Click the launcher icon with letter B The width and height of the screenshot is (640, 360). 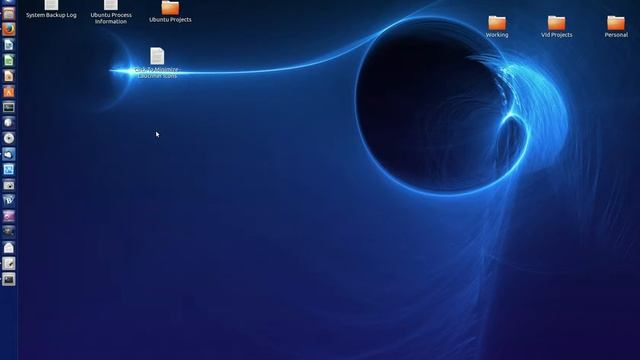[9, 200]
